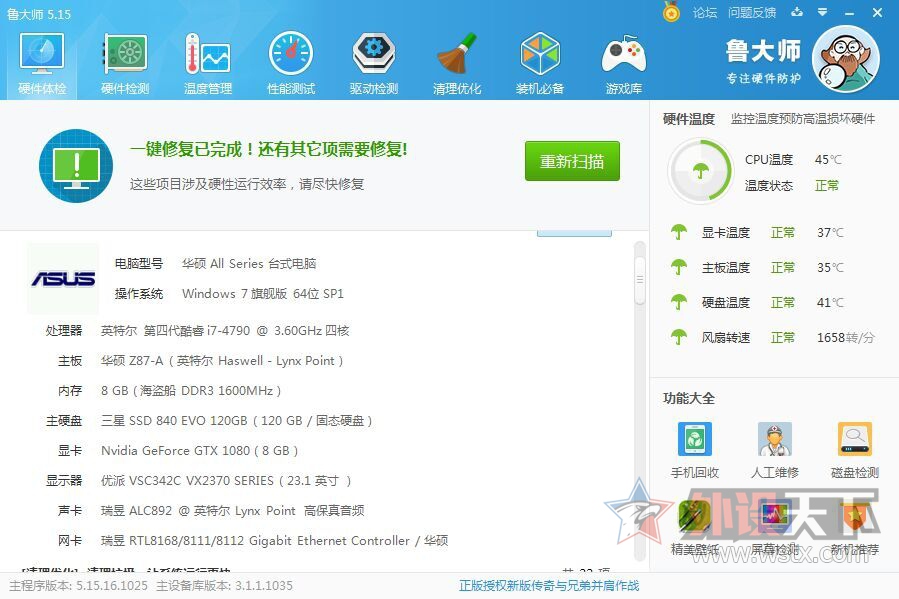Click the 主板温度 umbrella icon
Screen dimensions: 899x599
(x=679, y=267)
